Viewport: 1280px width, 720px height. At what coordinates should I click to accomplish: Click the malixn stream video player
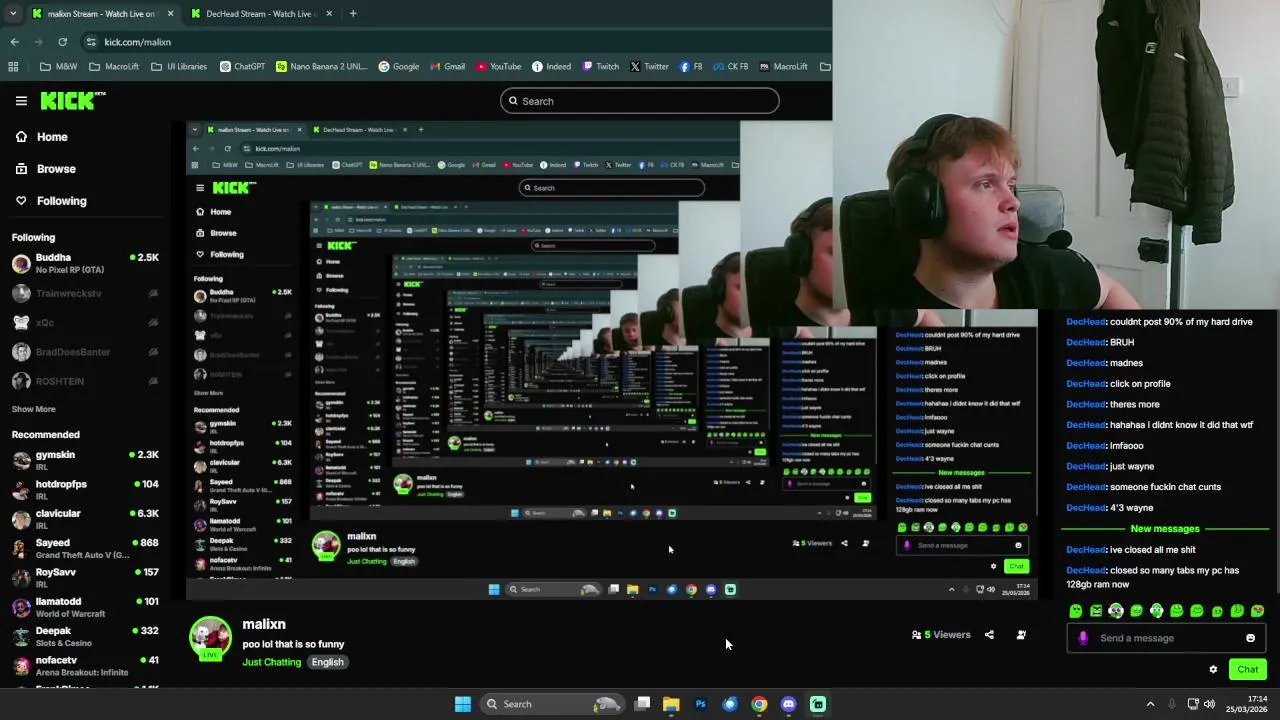pos(611,360)
